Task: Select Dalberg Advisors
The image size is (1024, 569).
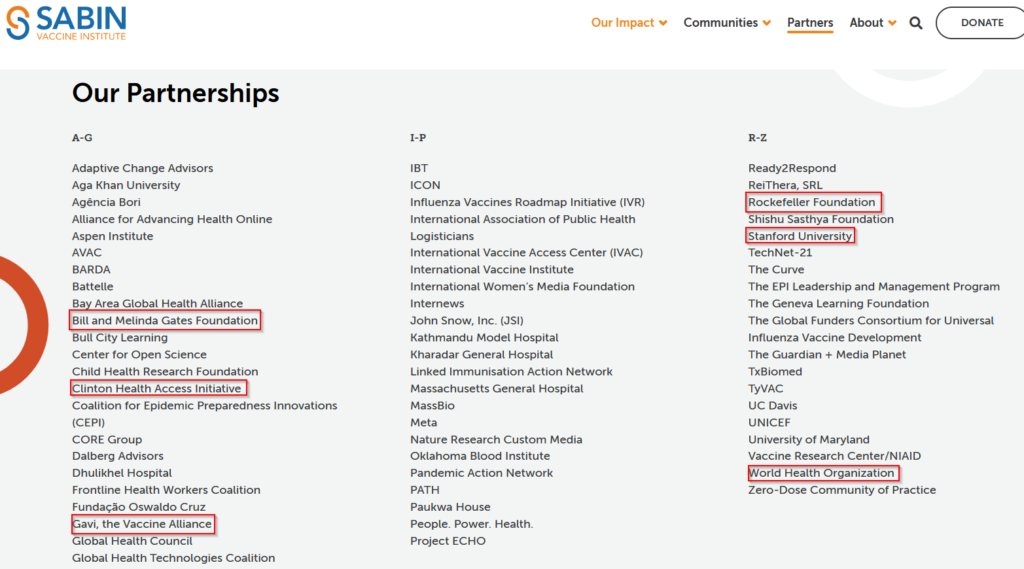Action: click(118, 455)
